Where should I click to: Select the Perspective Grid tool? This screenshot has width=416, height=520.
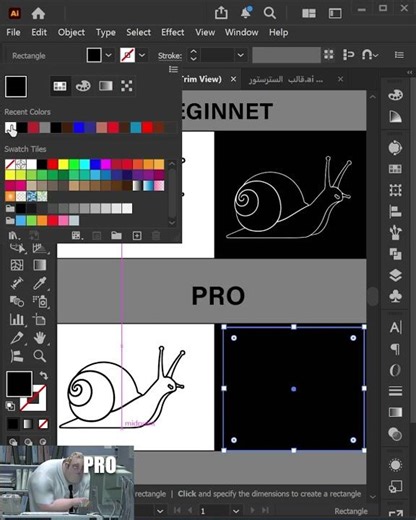coord(40,248)
